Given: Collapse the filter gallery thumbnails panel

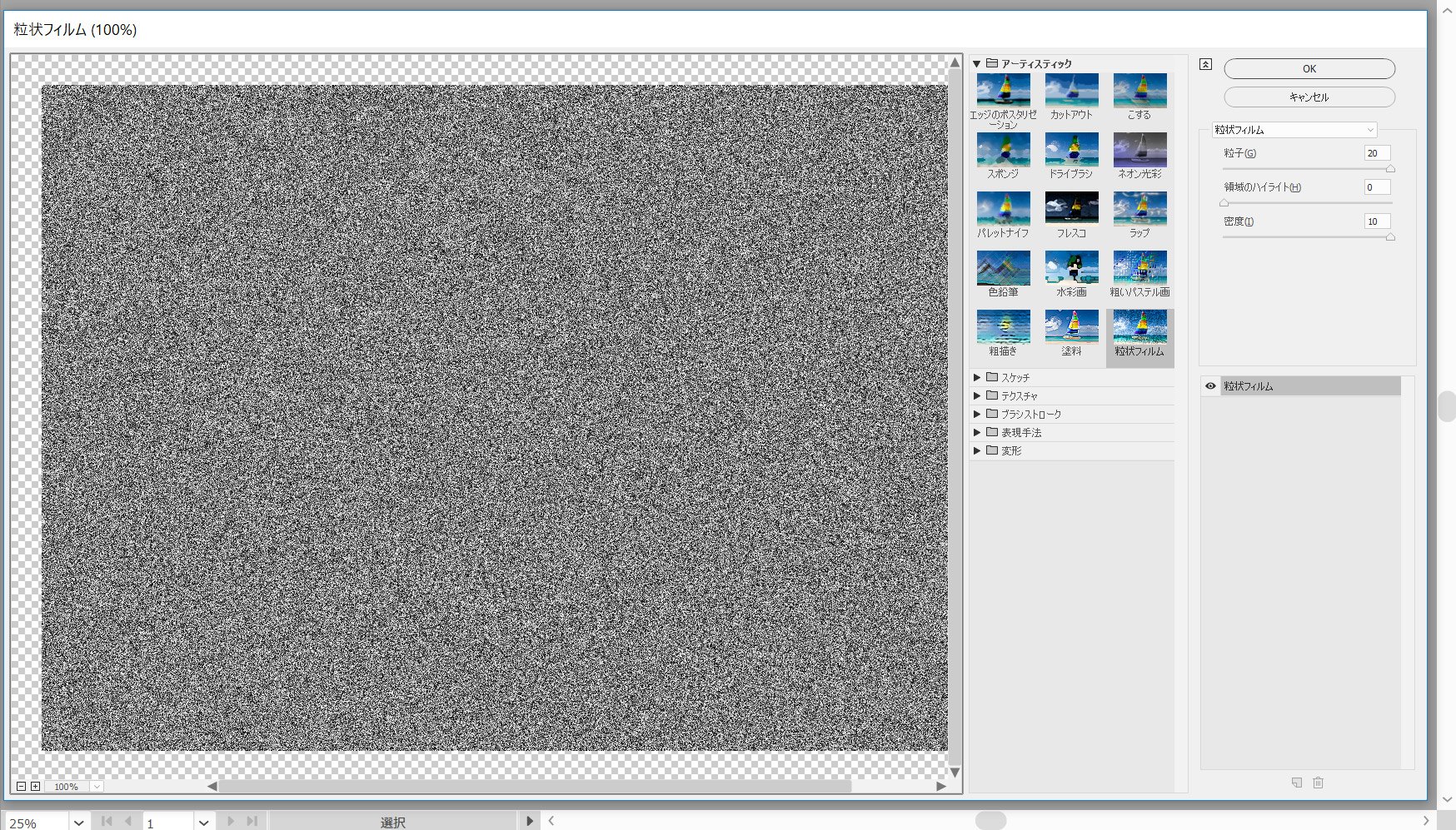Looking at the screenshot, I should (x=1205, y=64).
